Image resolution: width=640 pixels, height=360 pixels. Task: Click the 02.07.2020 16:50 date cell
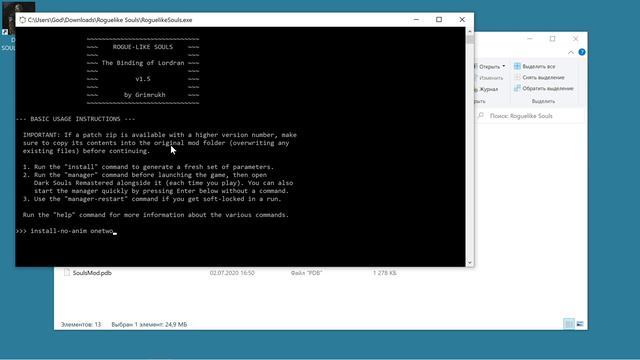(x=232, y=273)
